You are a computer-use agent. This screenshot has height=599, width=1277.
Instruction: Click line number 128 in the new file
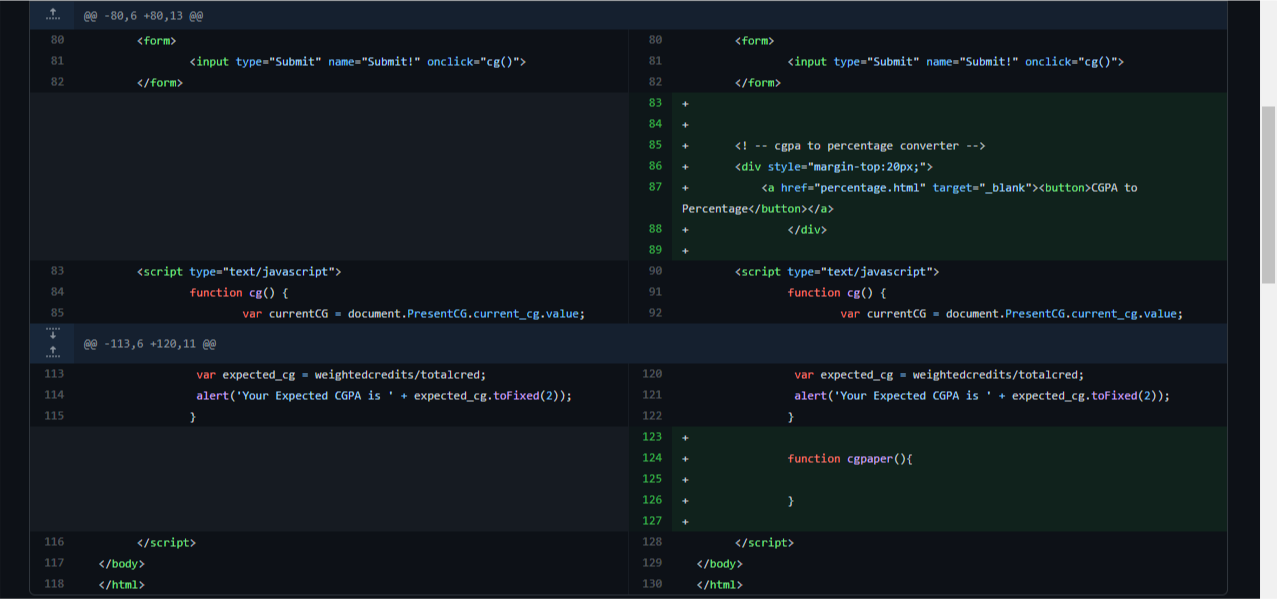point(652,542)
